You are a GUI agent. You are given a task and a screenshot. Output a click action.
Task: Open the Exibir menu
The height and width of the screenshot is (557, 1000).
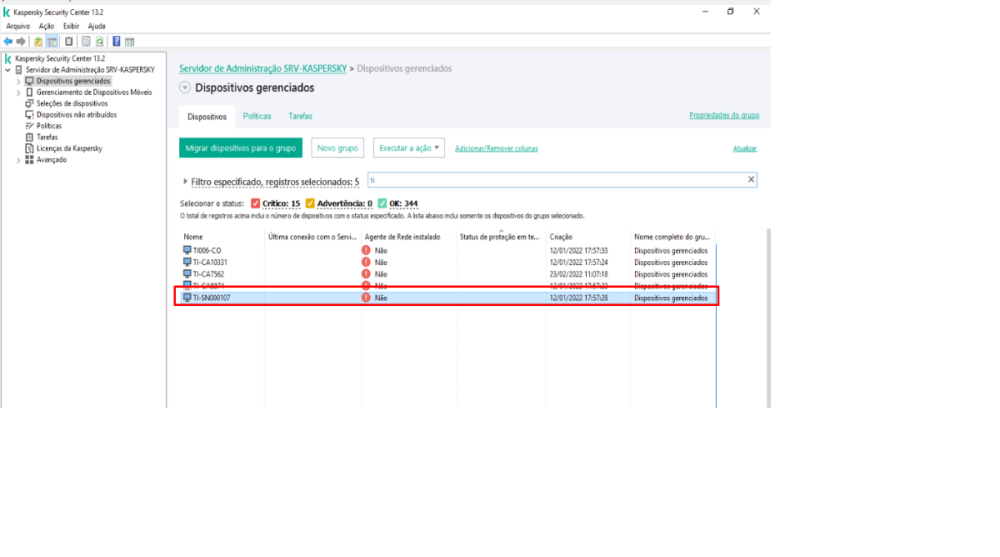pos(71,26)
